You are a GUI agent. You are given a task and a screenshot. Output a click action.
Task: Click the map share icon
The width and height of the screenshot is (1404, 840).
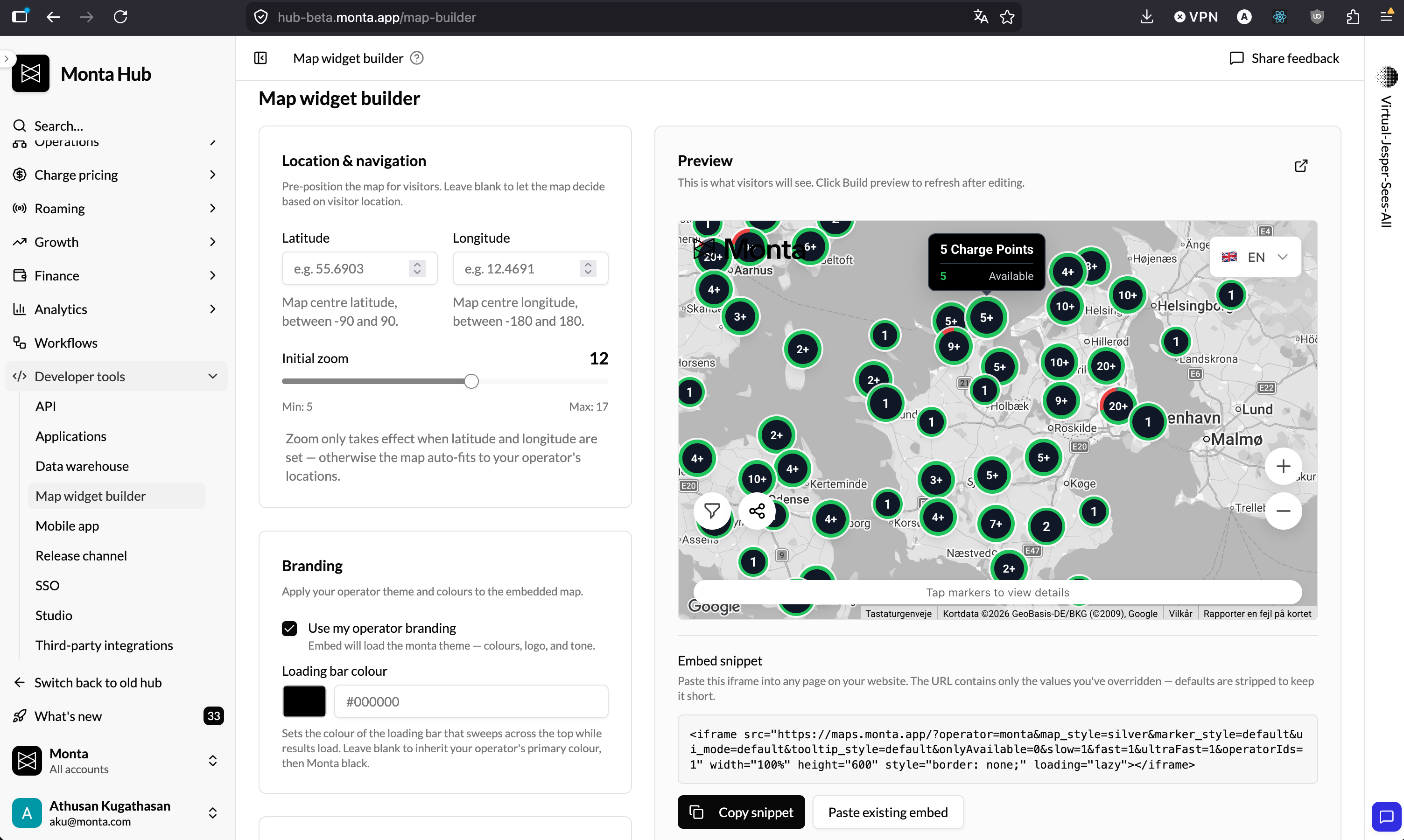click(x=757, y=511)
